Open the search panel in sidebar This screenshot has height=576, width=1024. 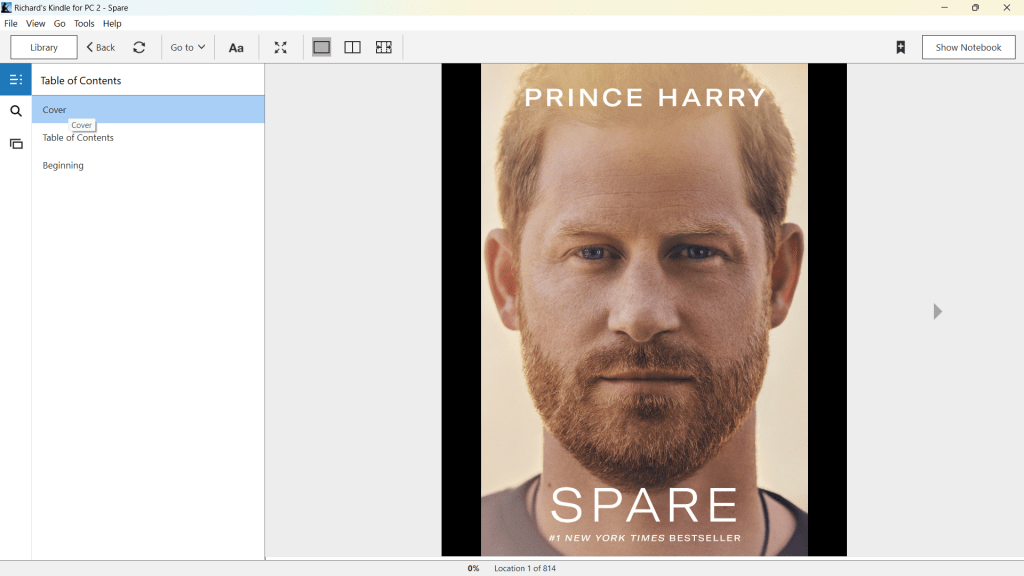(16, 111)
